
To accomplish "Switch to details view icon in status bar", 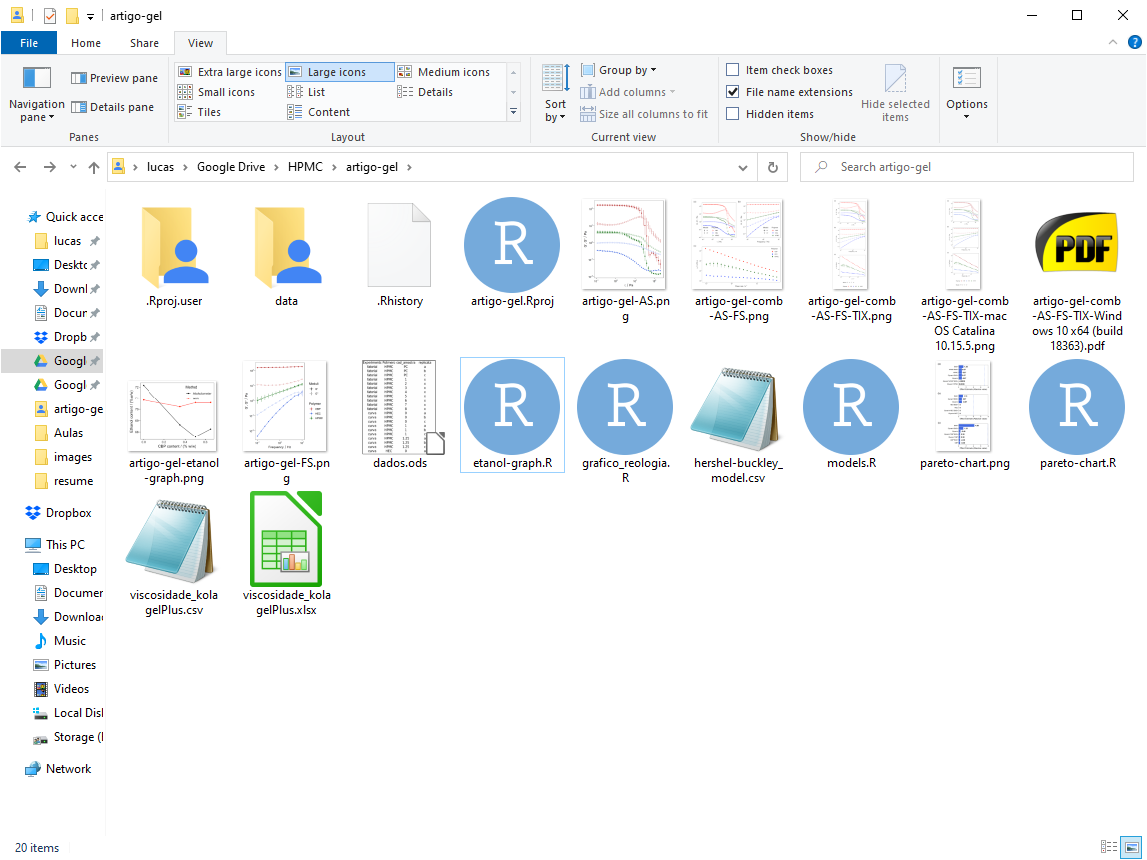I will click(x=1108, y=847).
